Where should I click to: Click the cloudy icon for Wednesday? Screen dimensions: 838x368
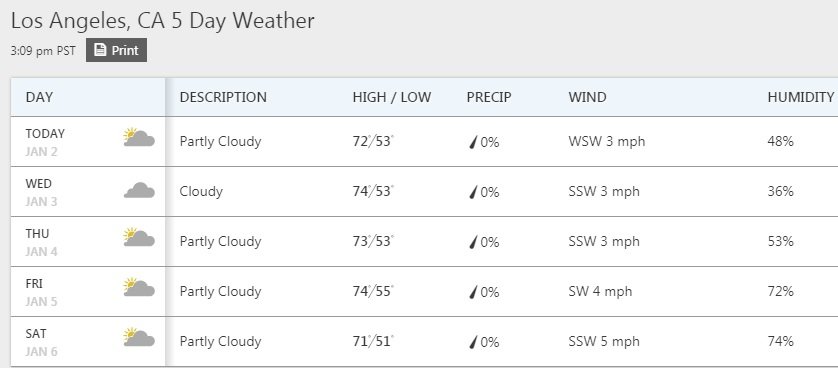[x=139, y=190]
